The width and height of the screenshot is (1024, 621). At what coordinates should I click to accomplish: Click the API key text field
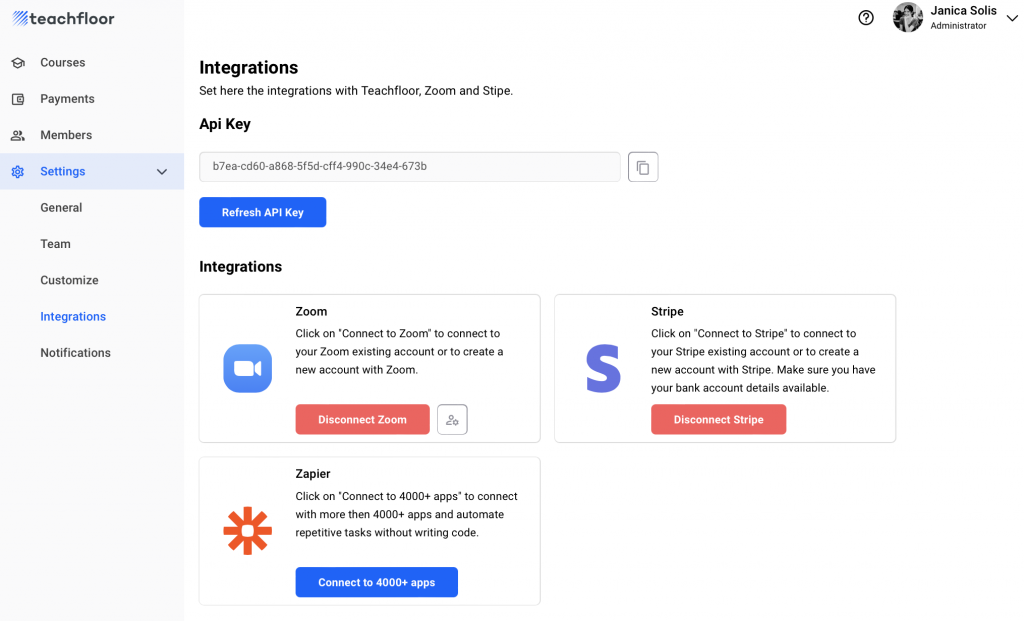pos(410,167)
